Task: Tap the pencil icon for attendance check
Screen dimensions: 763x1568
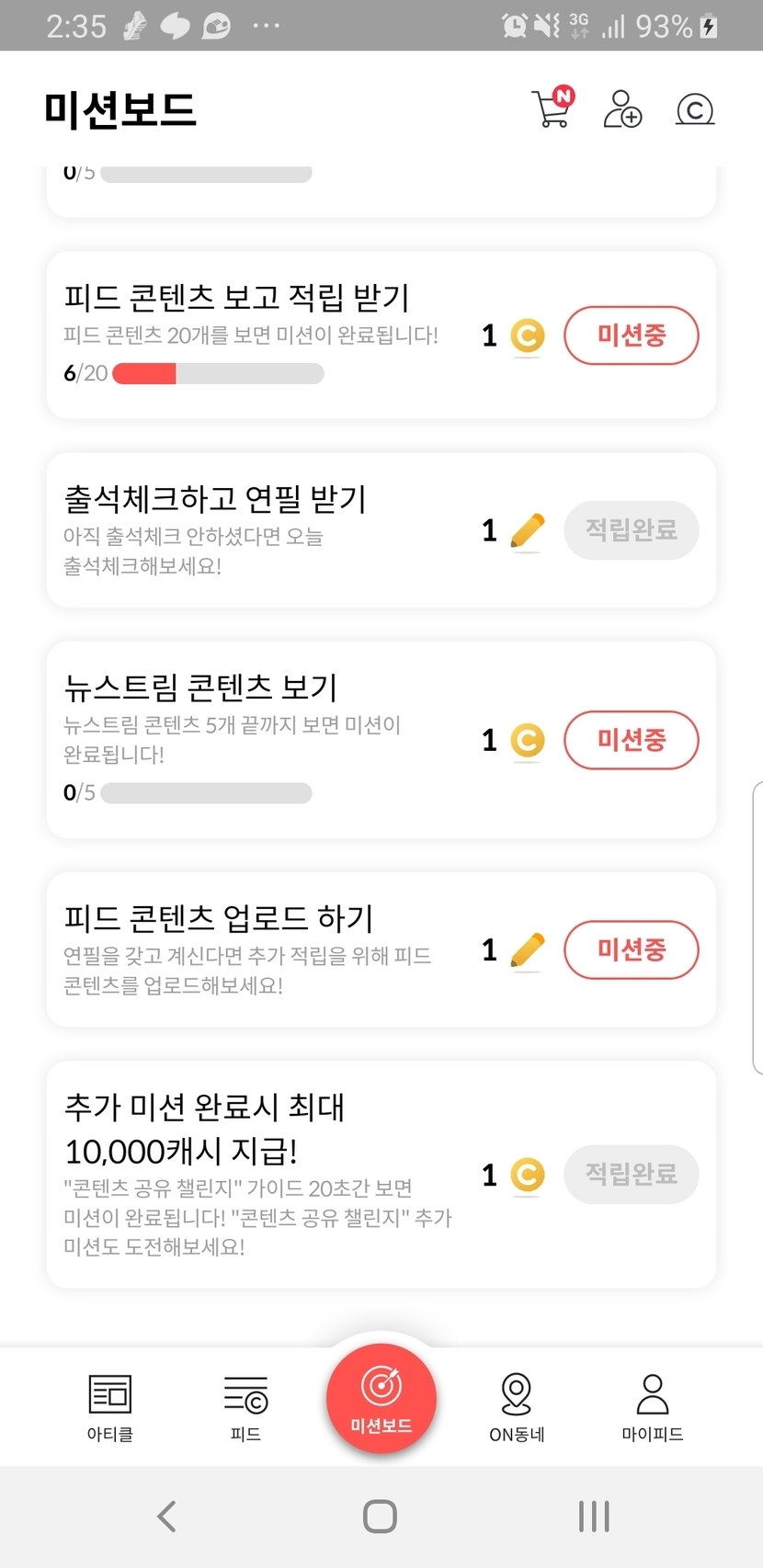Action: [x=527, y=531]
